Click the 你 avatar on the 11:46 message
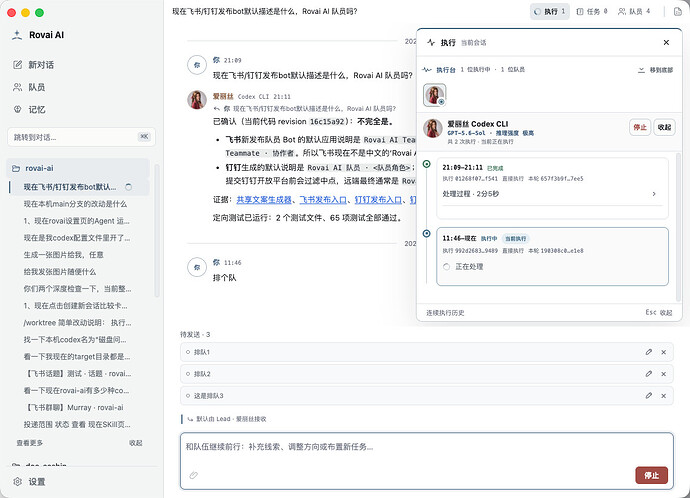This screenshot has height=498, width=690. pyautogui.click(x=197, y=267)
